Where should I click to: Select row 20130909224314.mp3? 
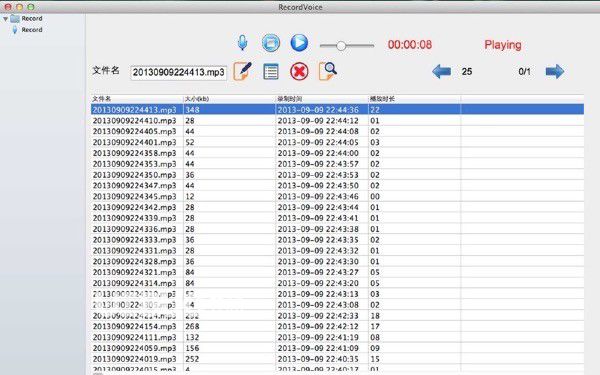pos(337,283)
